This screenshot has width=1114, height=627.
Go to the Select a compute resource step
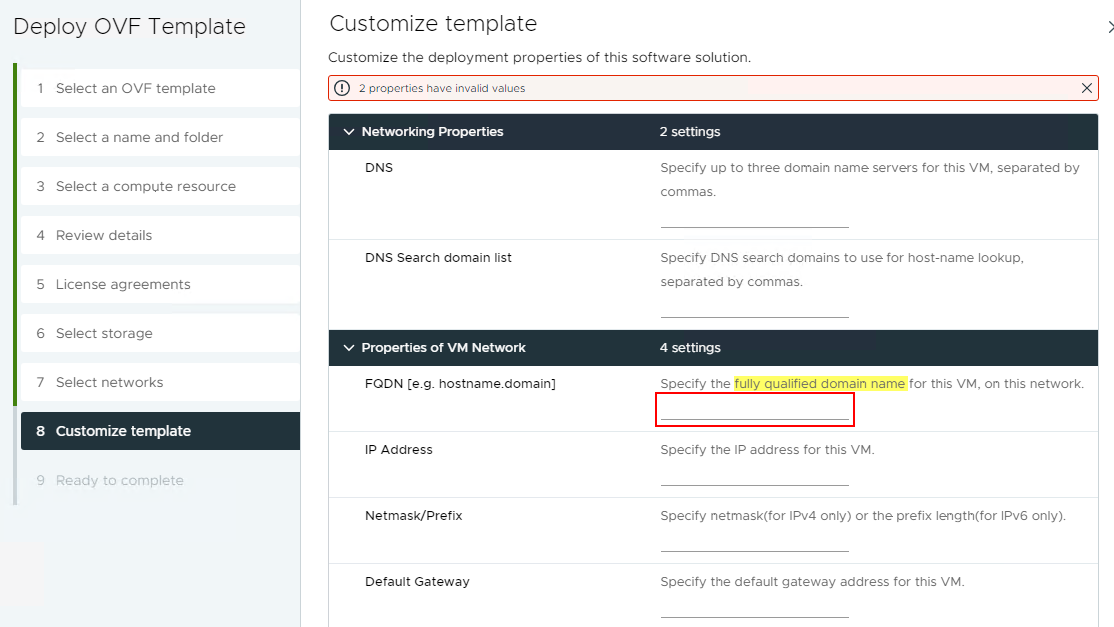click(x=147, y=186)
